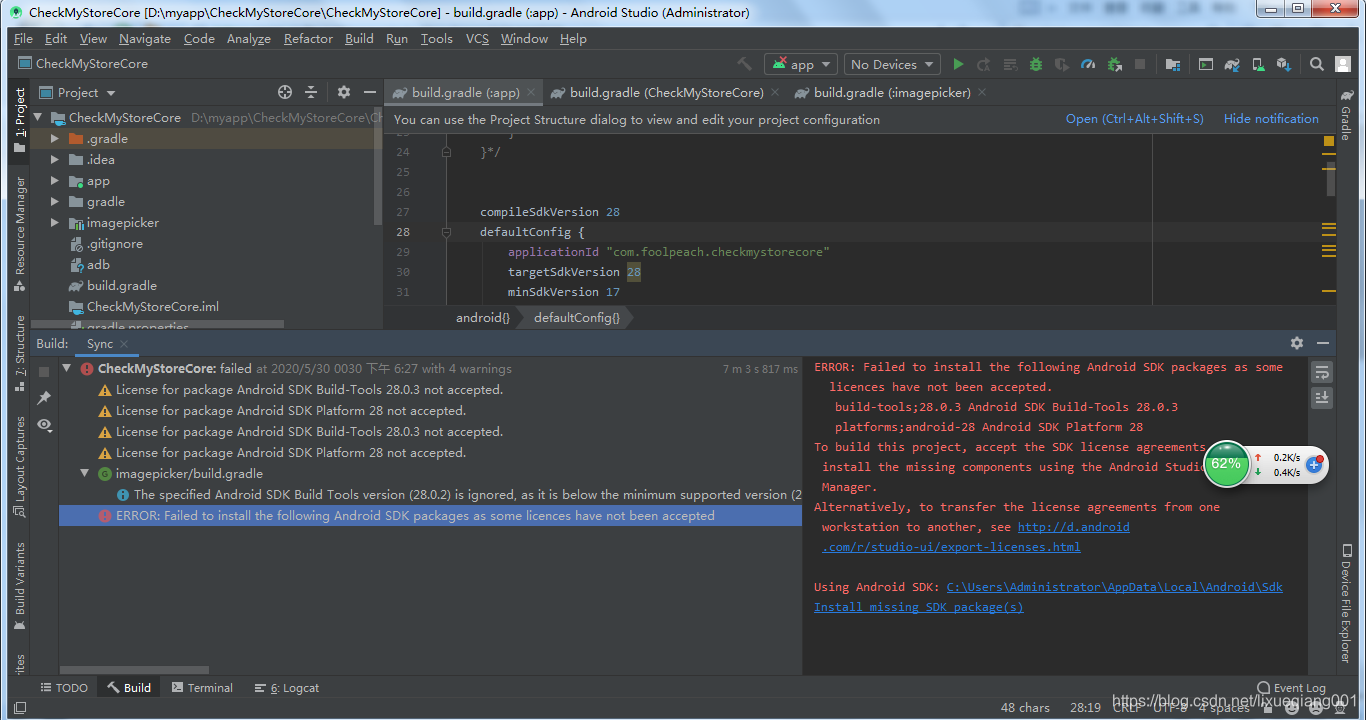The height and width of the screenshot is (720, 1366).
Task: Open the AVD Manager icon
Action: pyautogui.click(x=1258, y=63)
